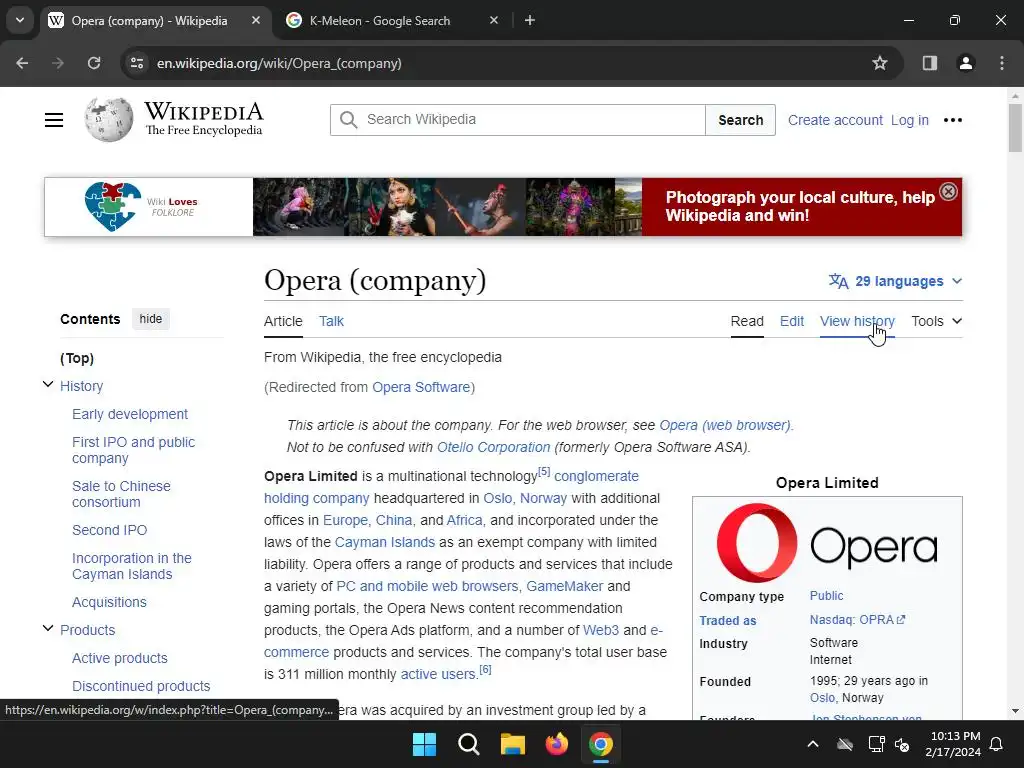The height and width of the screenshot is (768, 1024).
Task: Switch to K-Meleon Google Search browser tab
Action: [392, 20]
